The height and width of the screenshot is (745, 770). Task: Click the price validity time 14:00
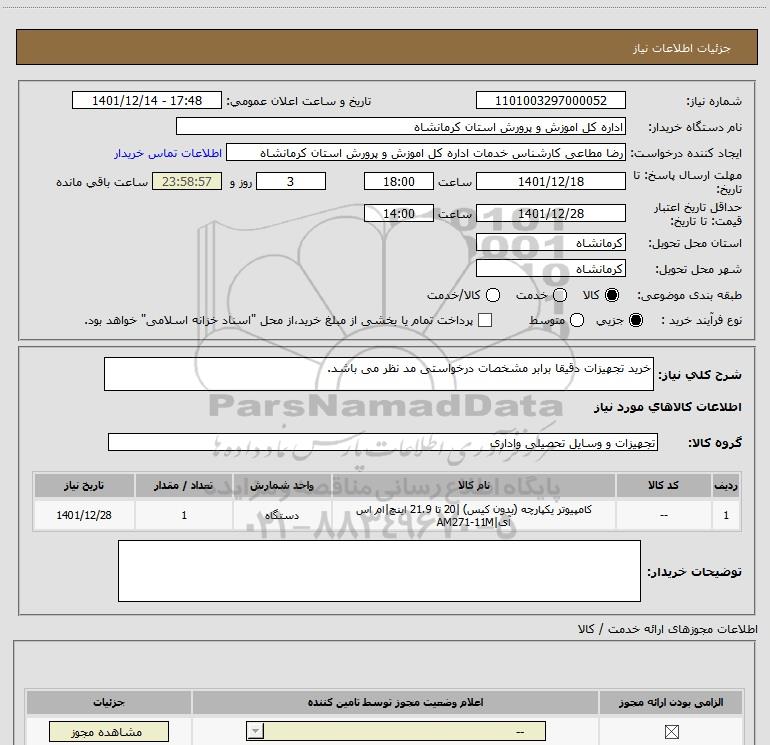(x=399, y=213)
